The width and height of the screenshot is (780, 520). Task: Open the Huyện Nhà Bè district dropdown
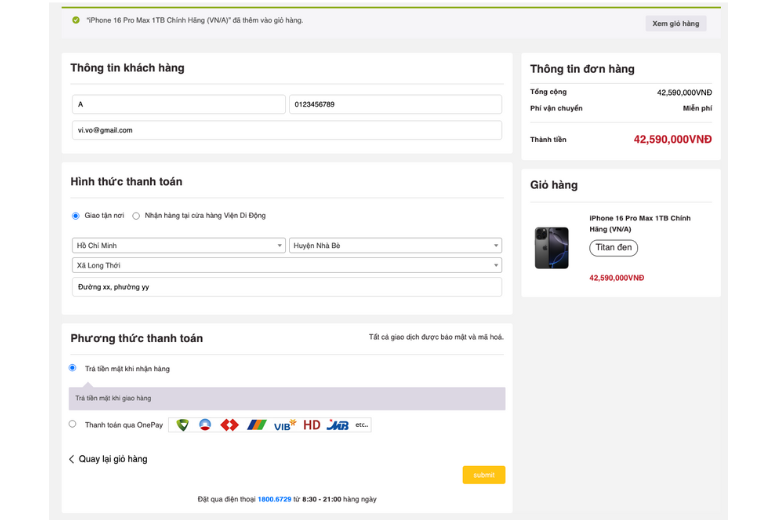(395, 245)
